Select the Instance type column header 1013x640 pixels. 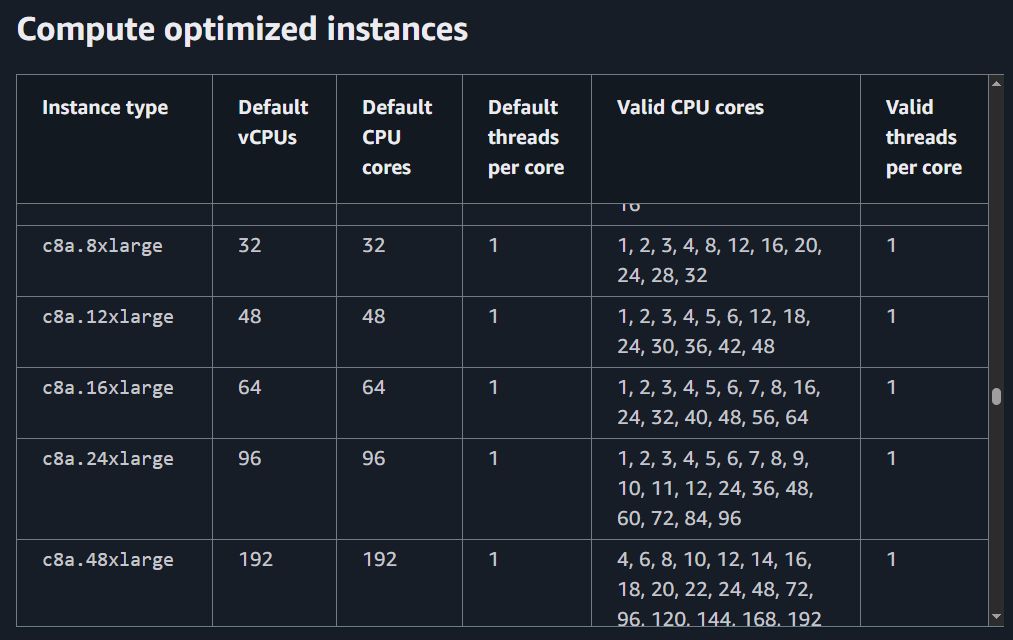pos(105,108)
